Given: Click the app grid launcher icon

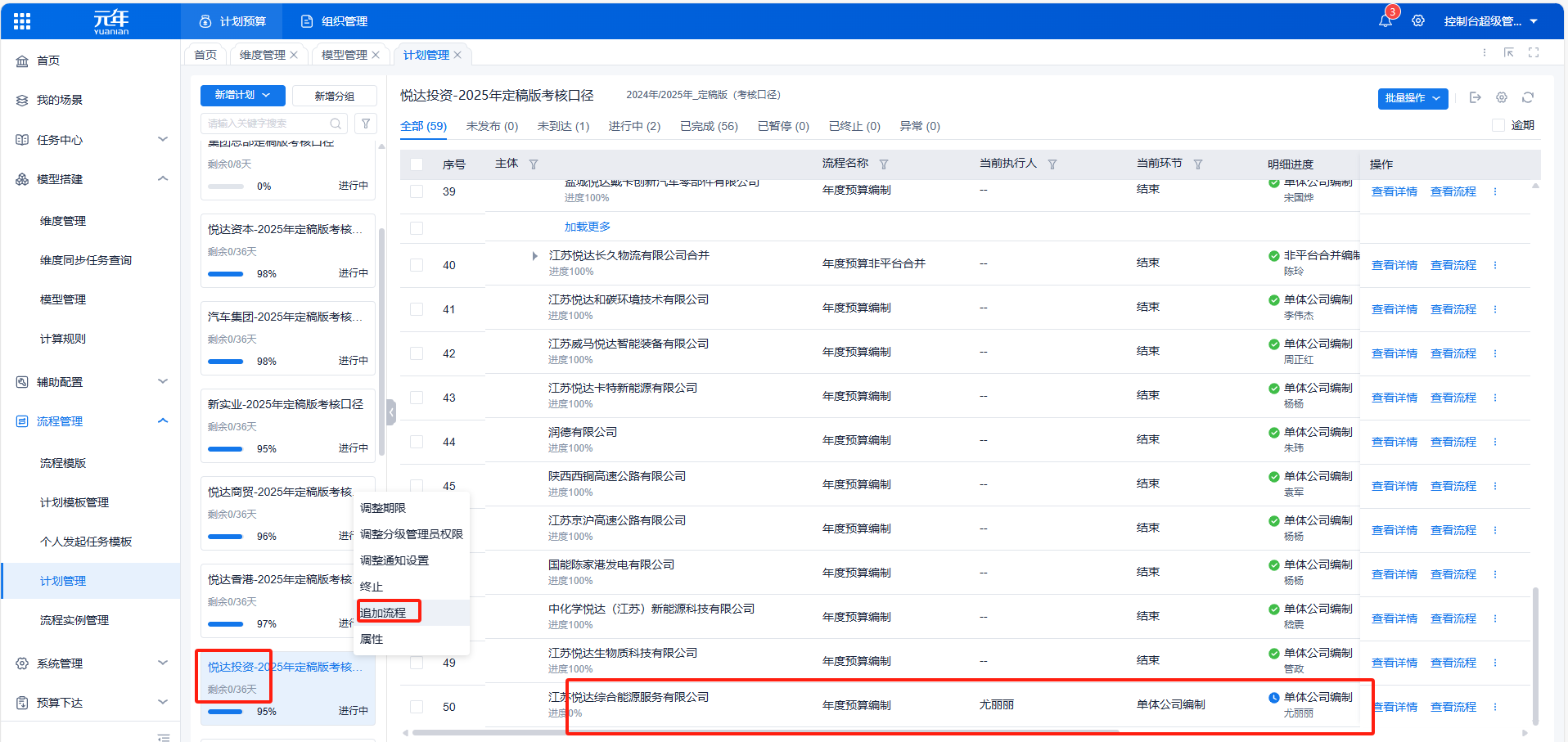Looking at the screenshot, I should tap(22, 21).
